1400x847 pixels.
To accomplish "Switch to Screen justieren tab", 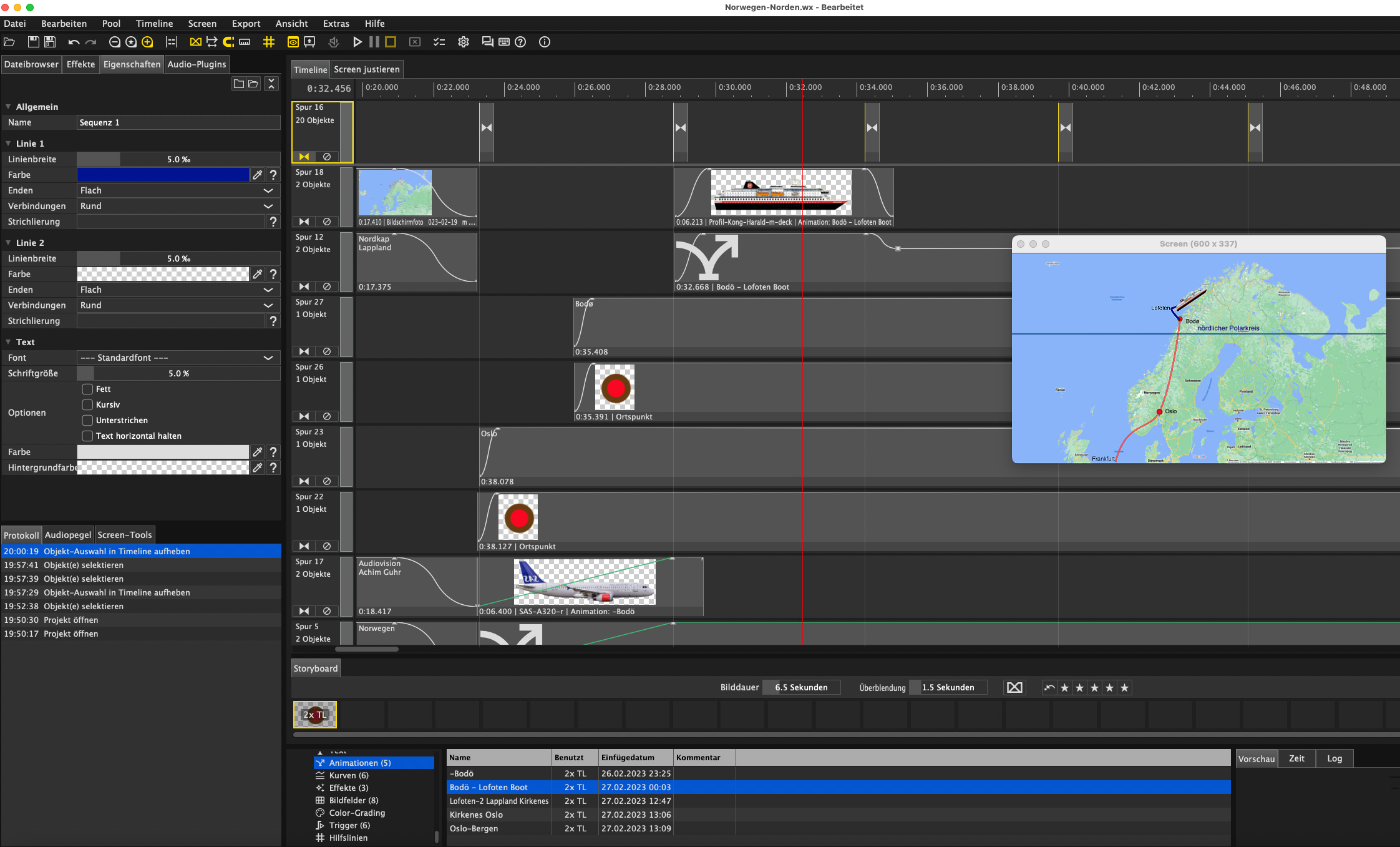I will coord(366,69).
